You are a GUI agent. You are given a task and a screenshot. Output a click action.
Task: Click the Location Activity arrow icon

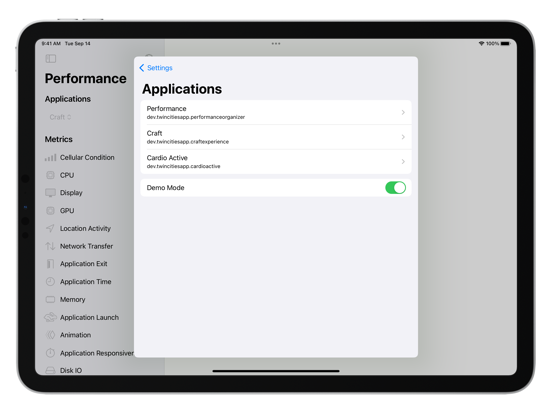pyautogui.click(x=50, y=228)
